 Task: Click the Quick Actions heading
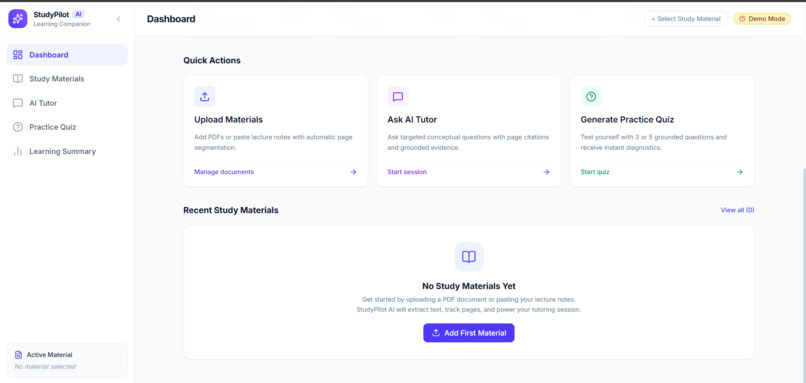pos(212,60)
